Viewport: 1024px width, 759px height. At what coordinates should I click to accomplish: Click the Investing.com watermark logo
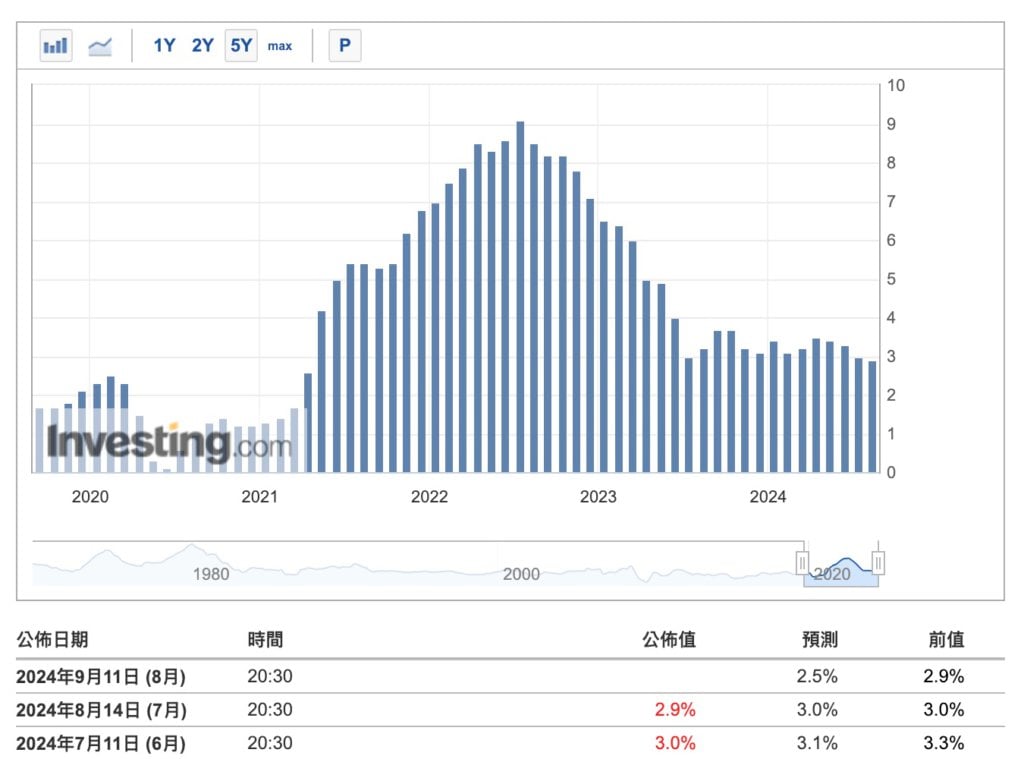click(x=170, y=443)
